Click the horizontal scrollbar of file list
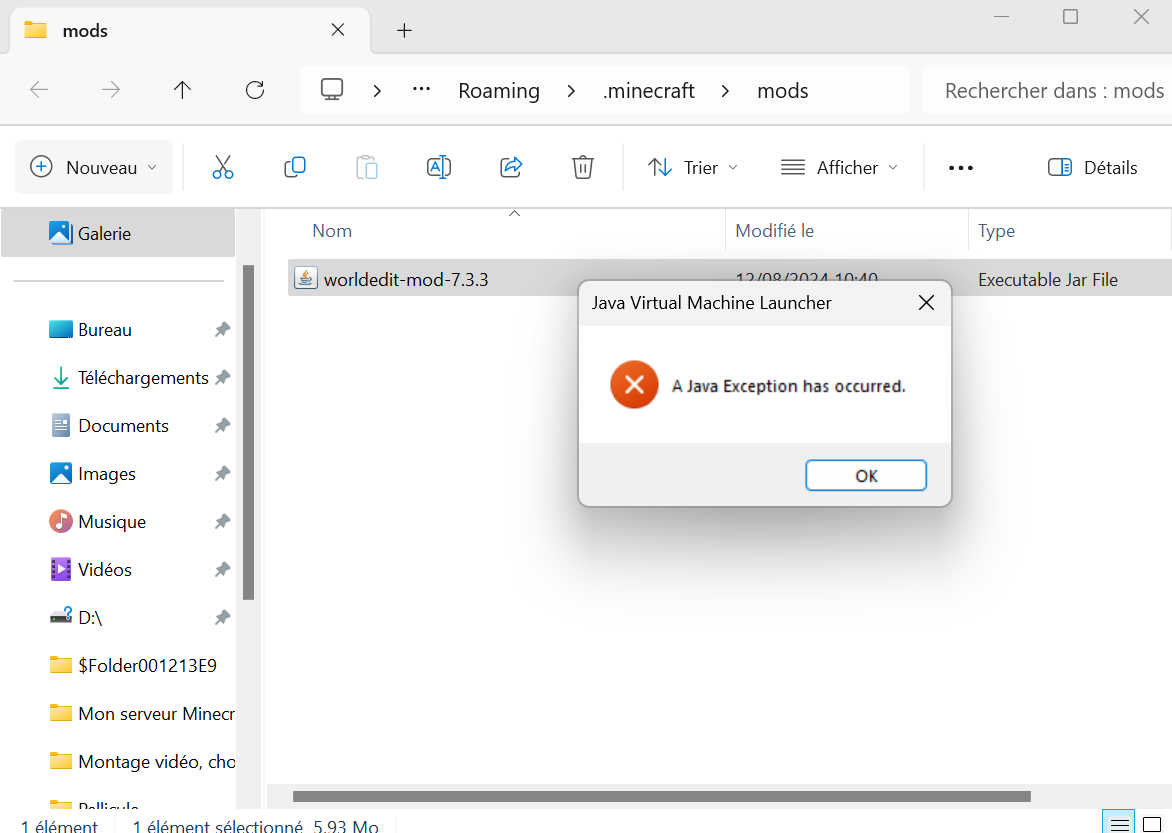 pyautogui.click(x=661, y=796)
